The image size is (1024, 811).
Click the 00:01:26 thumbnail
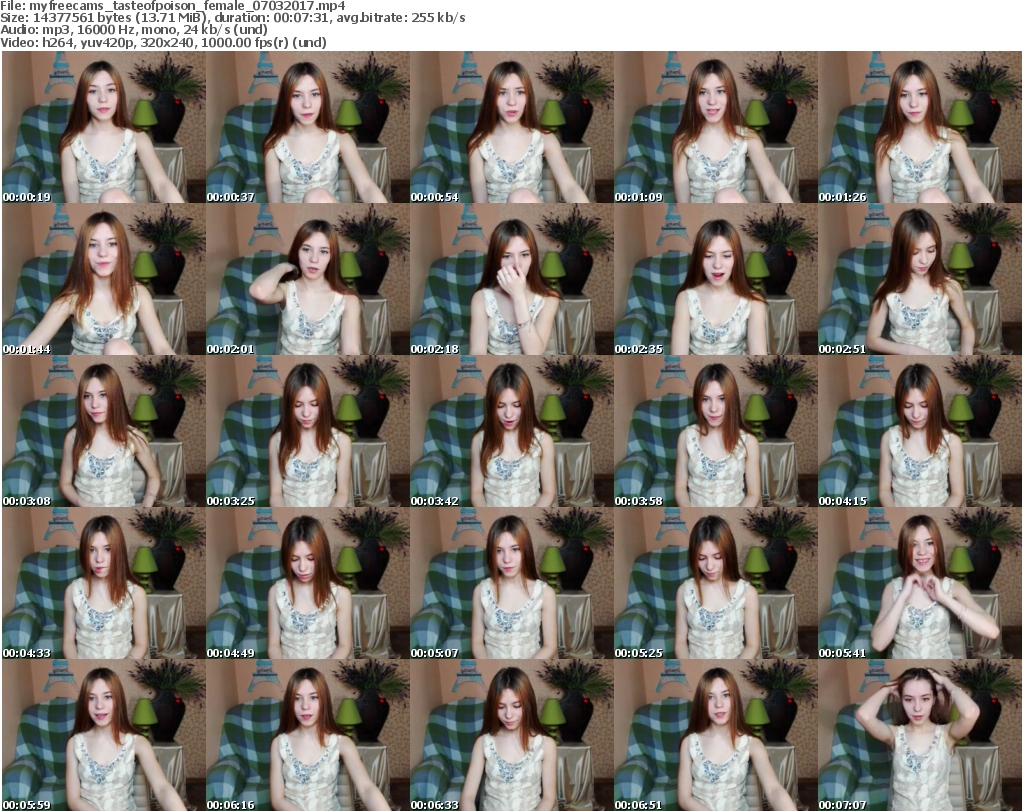tap(920, 127)
